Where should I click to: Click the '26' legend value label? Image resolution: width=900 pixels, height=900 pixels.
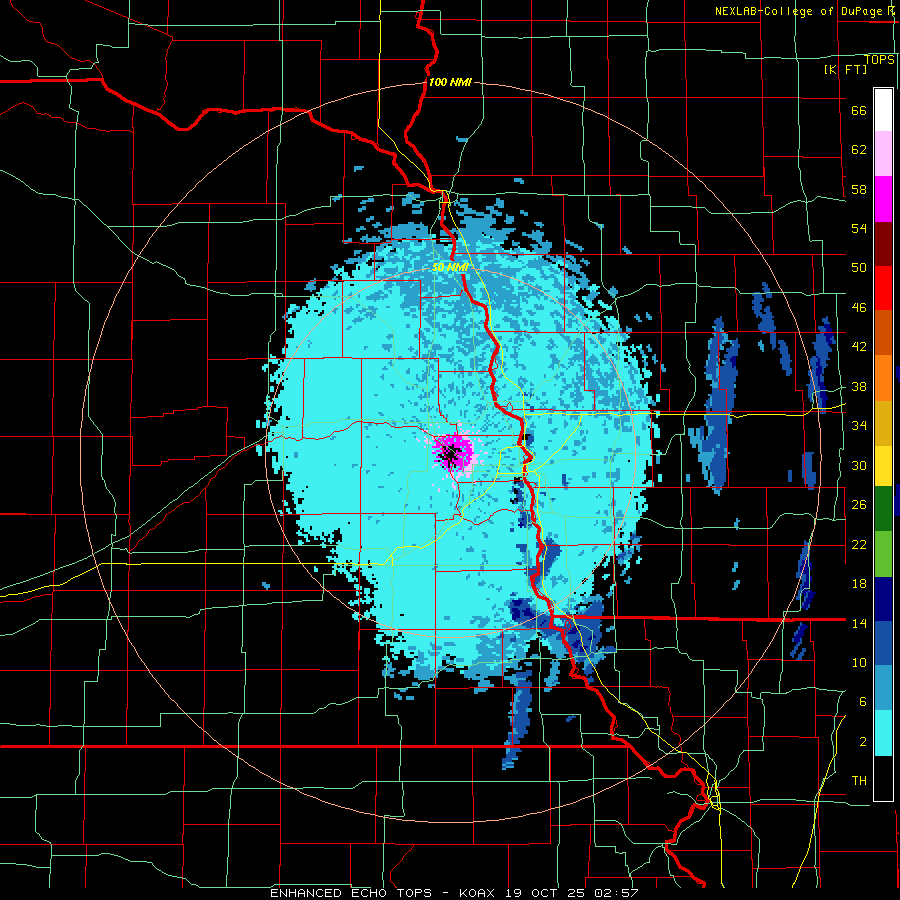point(859,505)
